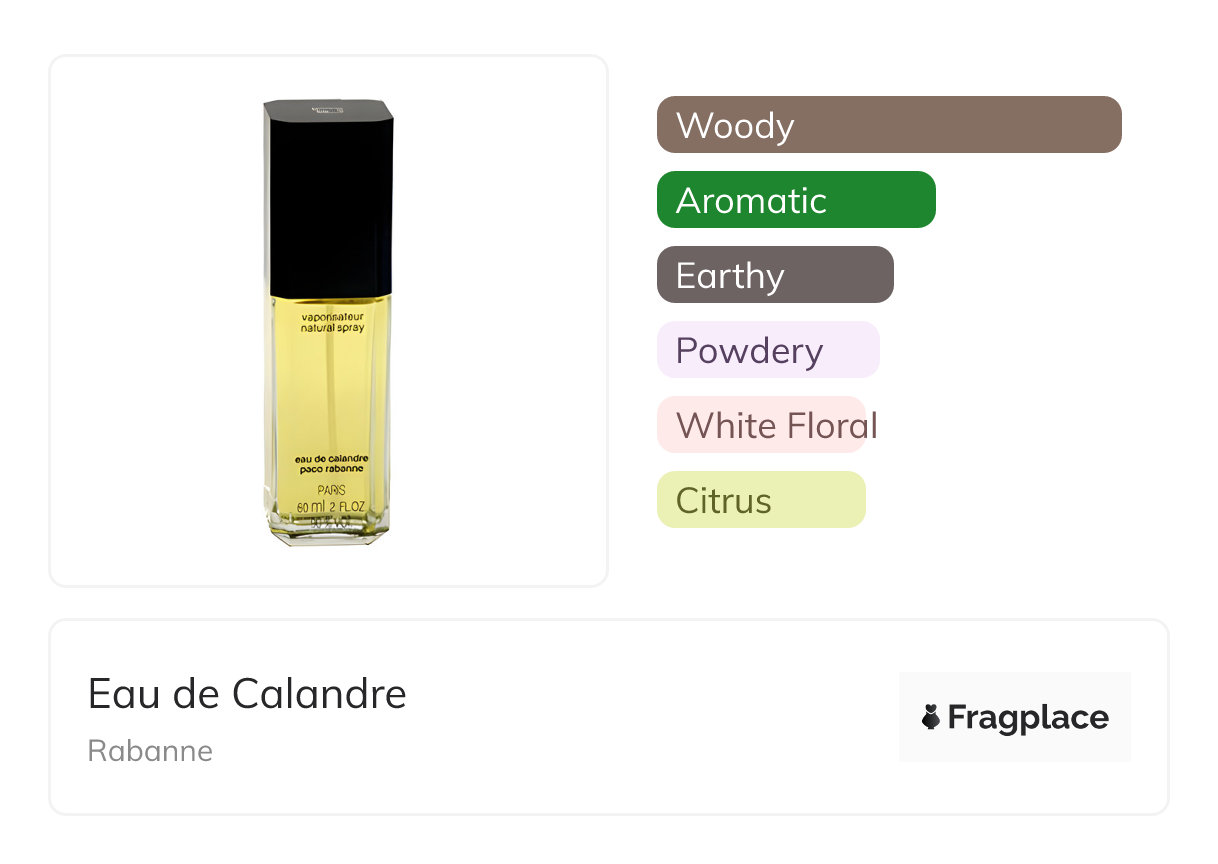Click the 'Earthy' label text
The height and width of the screenshot is (864, 1218).
730,276
